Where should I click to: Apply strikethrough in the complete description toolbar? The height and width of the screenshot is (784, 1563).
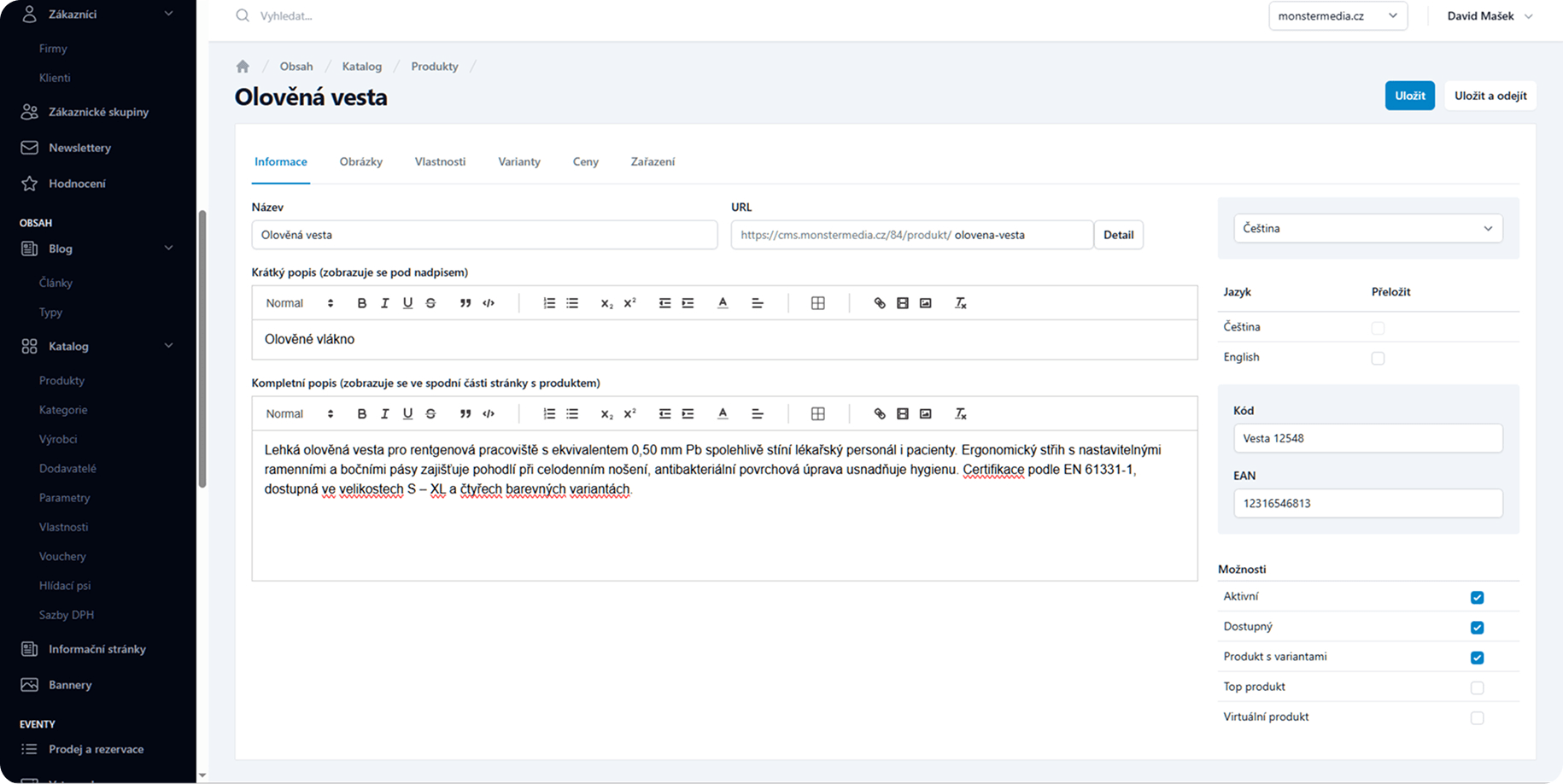[x=430, y=414]
